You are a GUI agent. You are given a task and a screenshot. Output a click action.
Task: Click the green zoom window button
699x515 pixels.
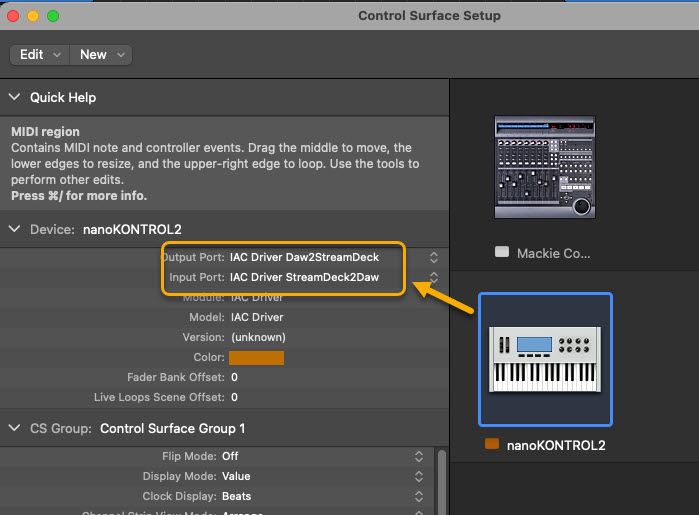53,16
